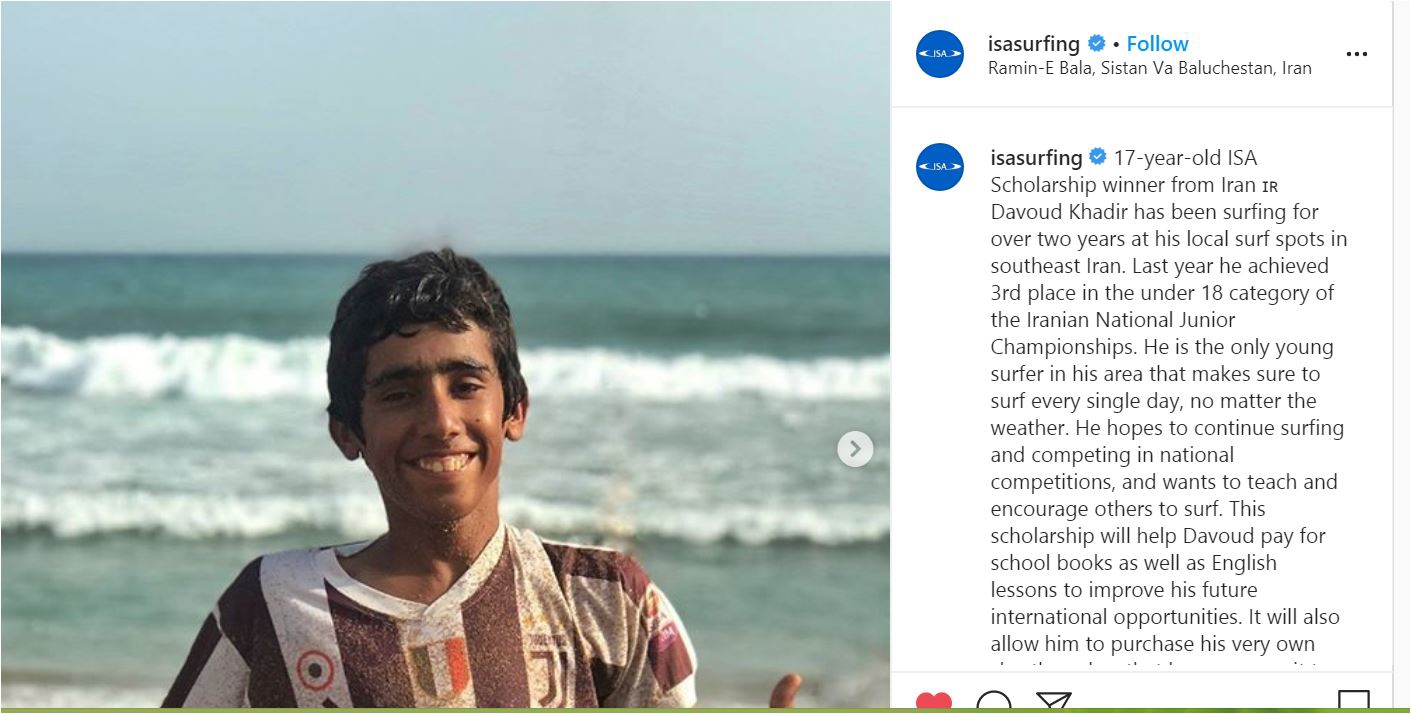The width and height of the screenshot is (1411, 714).
Task: Click verified badge beside header username
Action: [x=1097, y=44]
